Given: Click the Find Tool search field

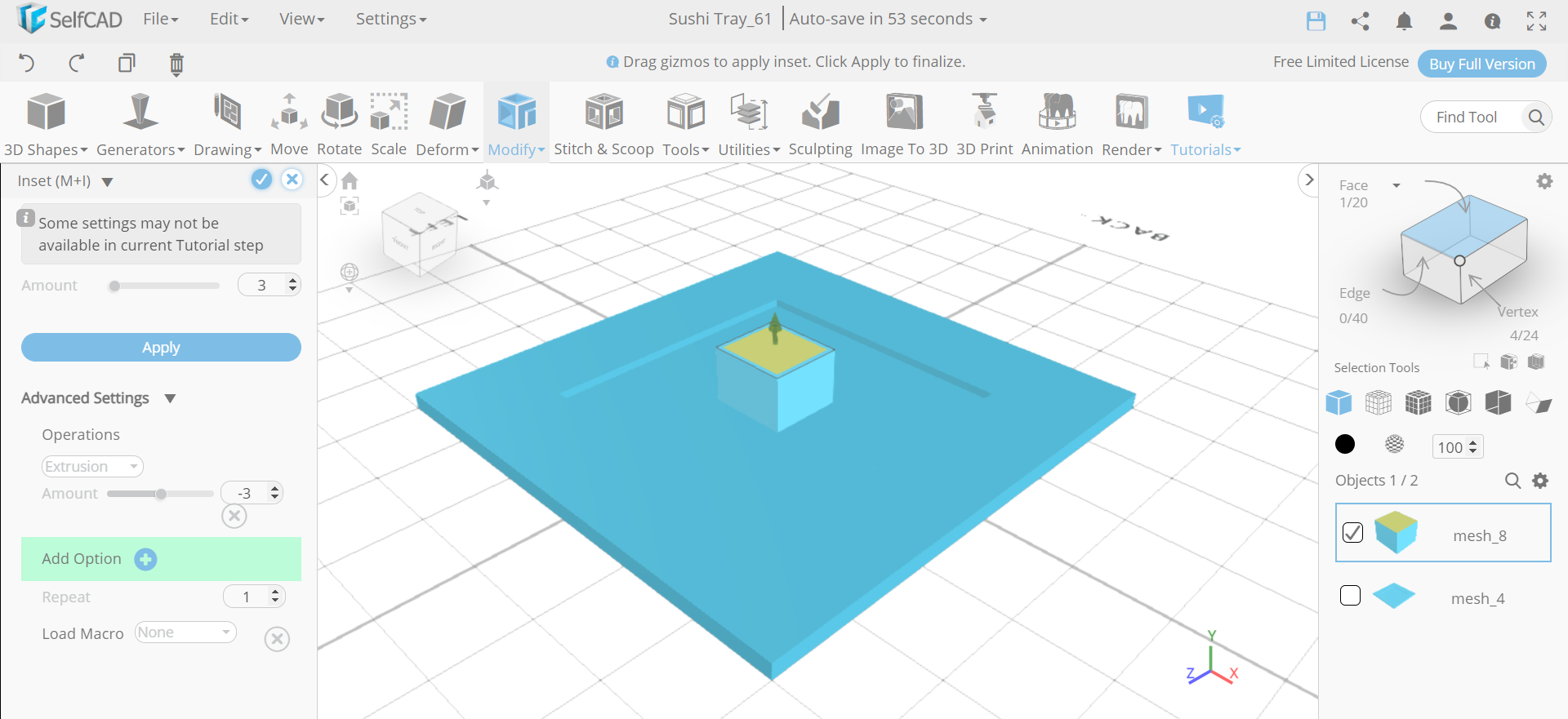Looking at the screenshot, I should 1472,118.
